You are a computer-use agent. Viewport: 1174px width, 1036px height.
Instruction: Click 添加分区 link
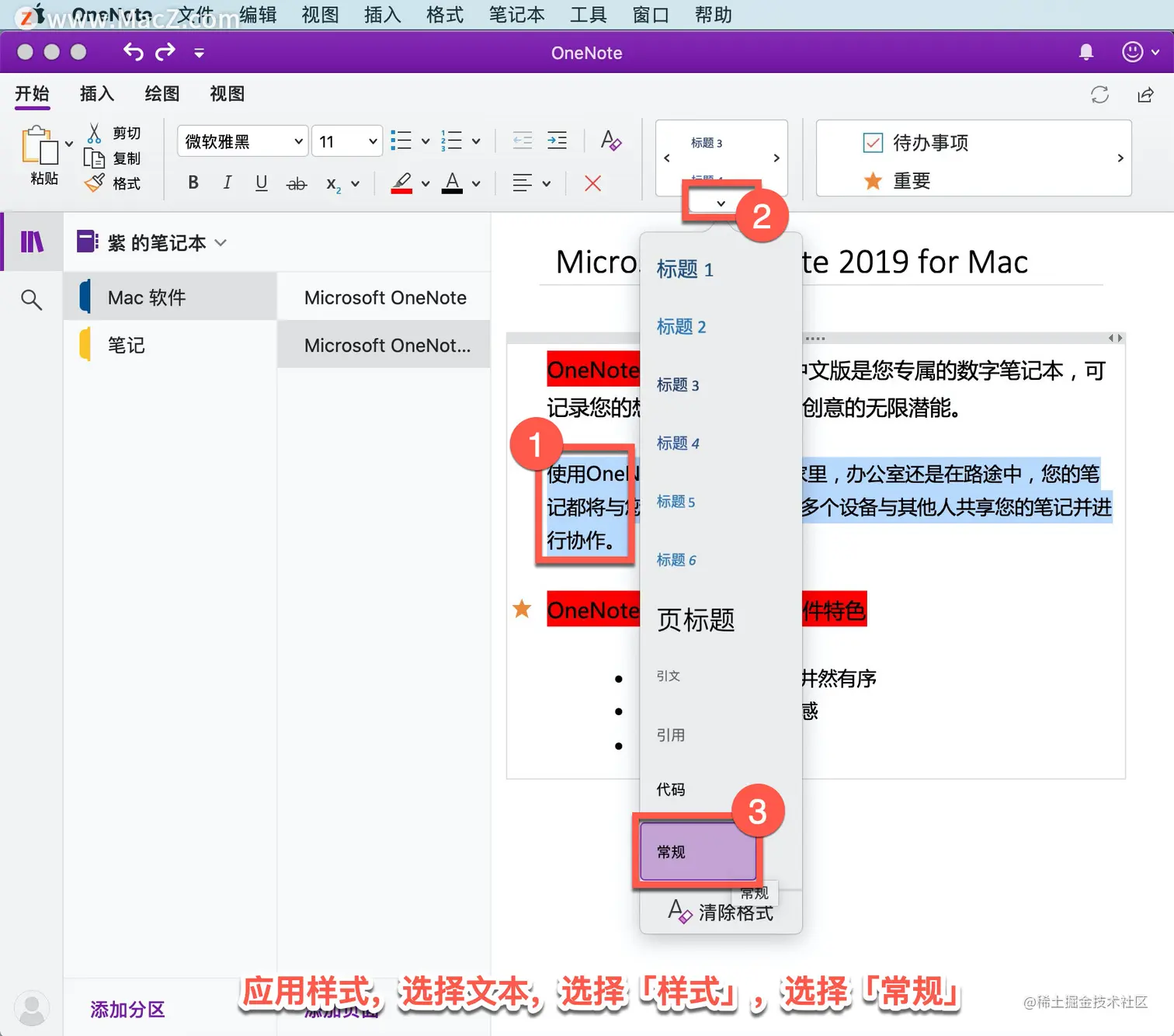tap(128, 1010)
